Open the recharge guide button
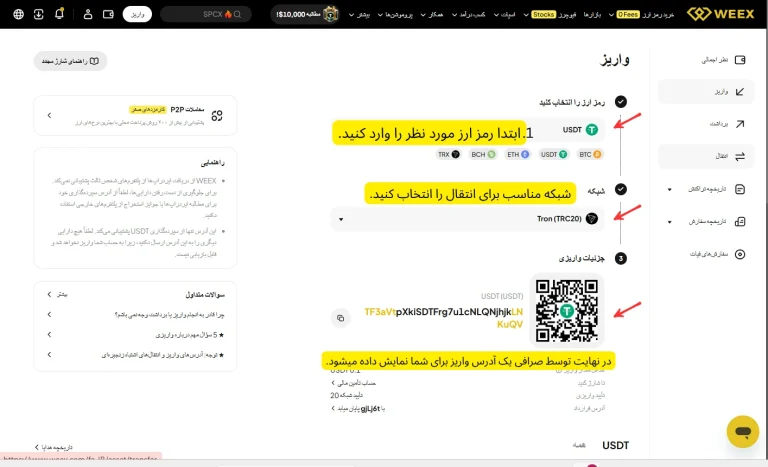Screen dimensions: 768x467 click(x=71, y=61)
